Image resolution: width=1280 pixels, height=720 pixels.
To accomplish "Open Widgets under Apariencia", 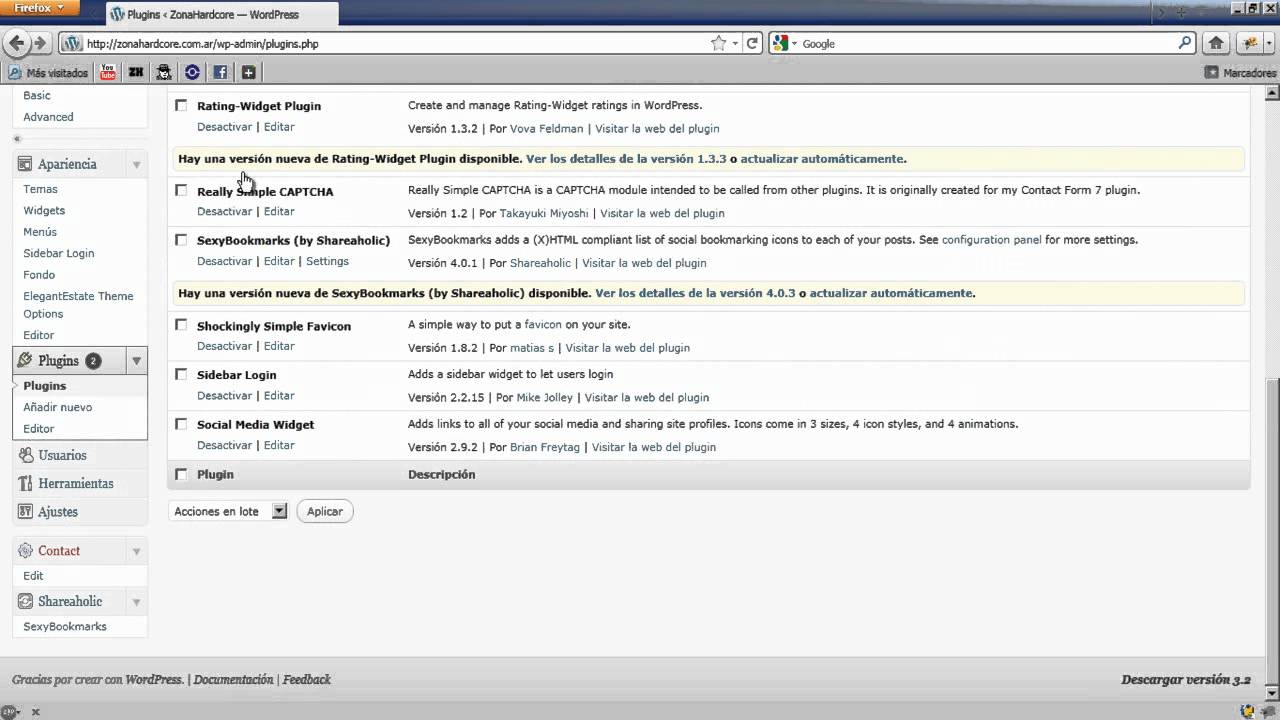I will pyautogui.click(x=44, y=210).
